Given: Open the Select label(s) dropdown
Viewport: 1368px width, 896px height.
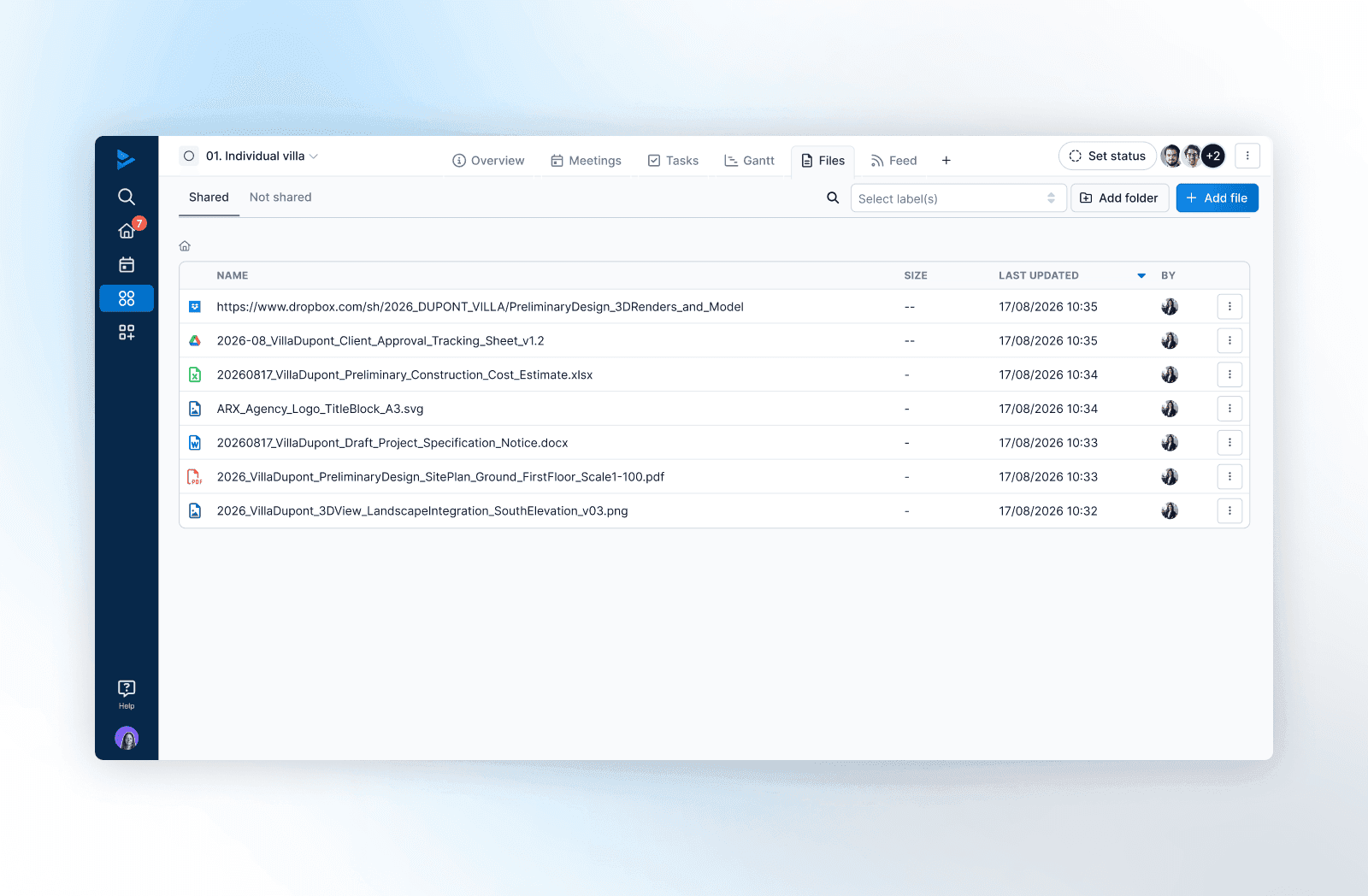Looking at the screenshot, I should point(958,198).
